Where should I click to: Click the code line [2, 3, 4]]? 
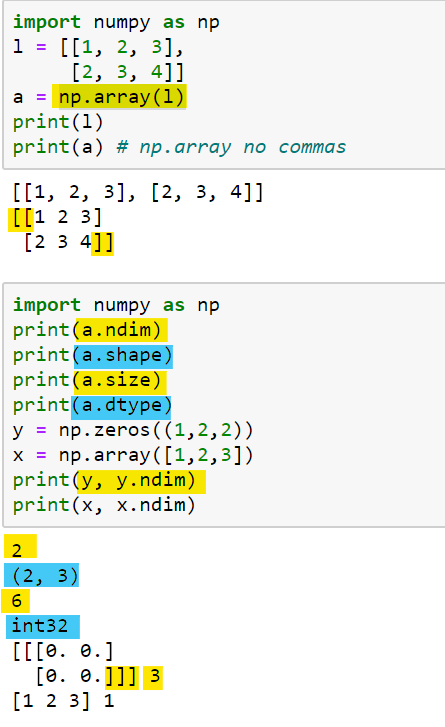pos(128,72)
